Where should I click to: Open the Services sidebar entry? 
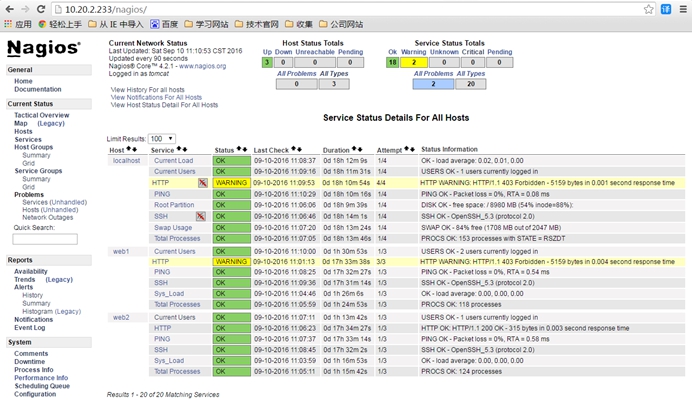(x=28, y=139)
